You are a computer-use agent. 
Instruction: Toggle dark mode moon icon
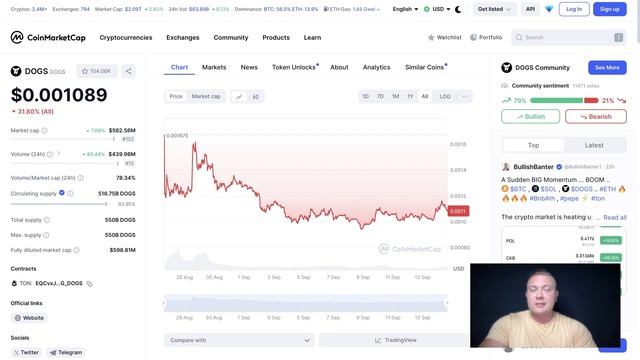(458, 9)
